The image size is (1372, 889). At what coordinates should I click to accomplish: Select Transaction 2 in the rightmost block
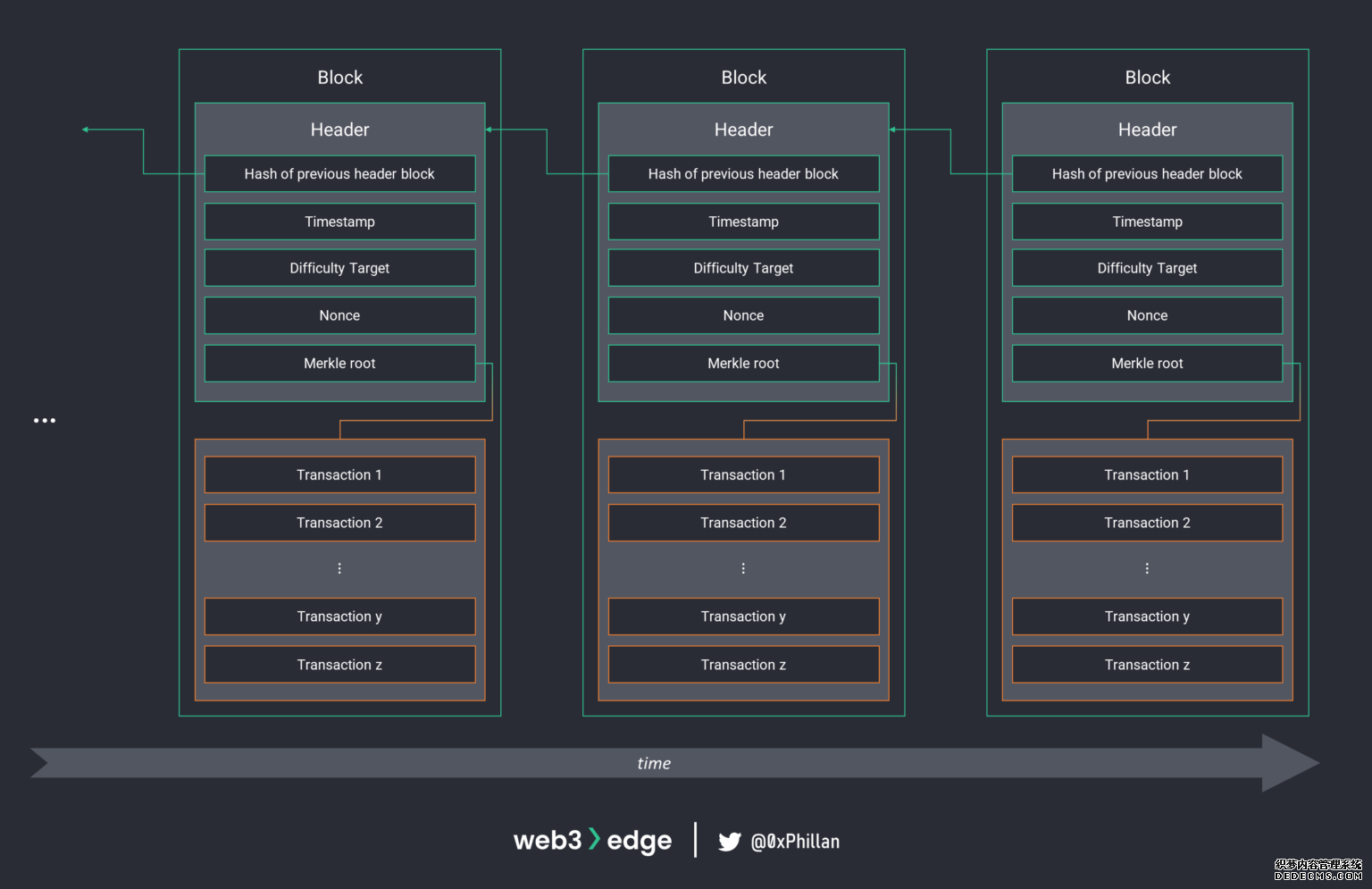(1148, 523)
